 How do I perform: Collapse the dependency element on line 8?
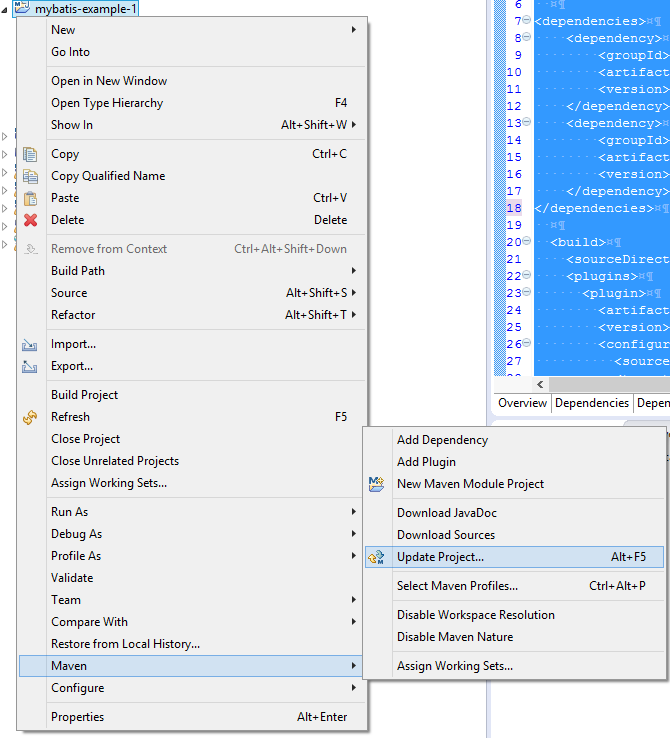click(x=527, y=37)
